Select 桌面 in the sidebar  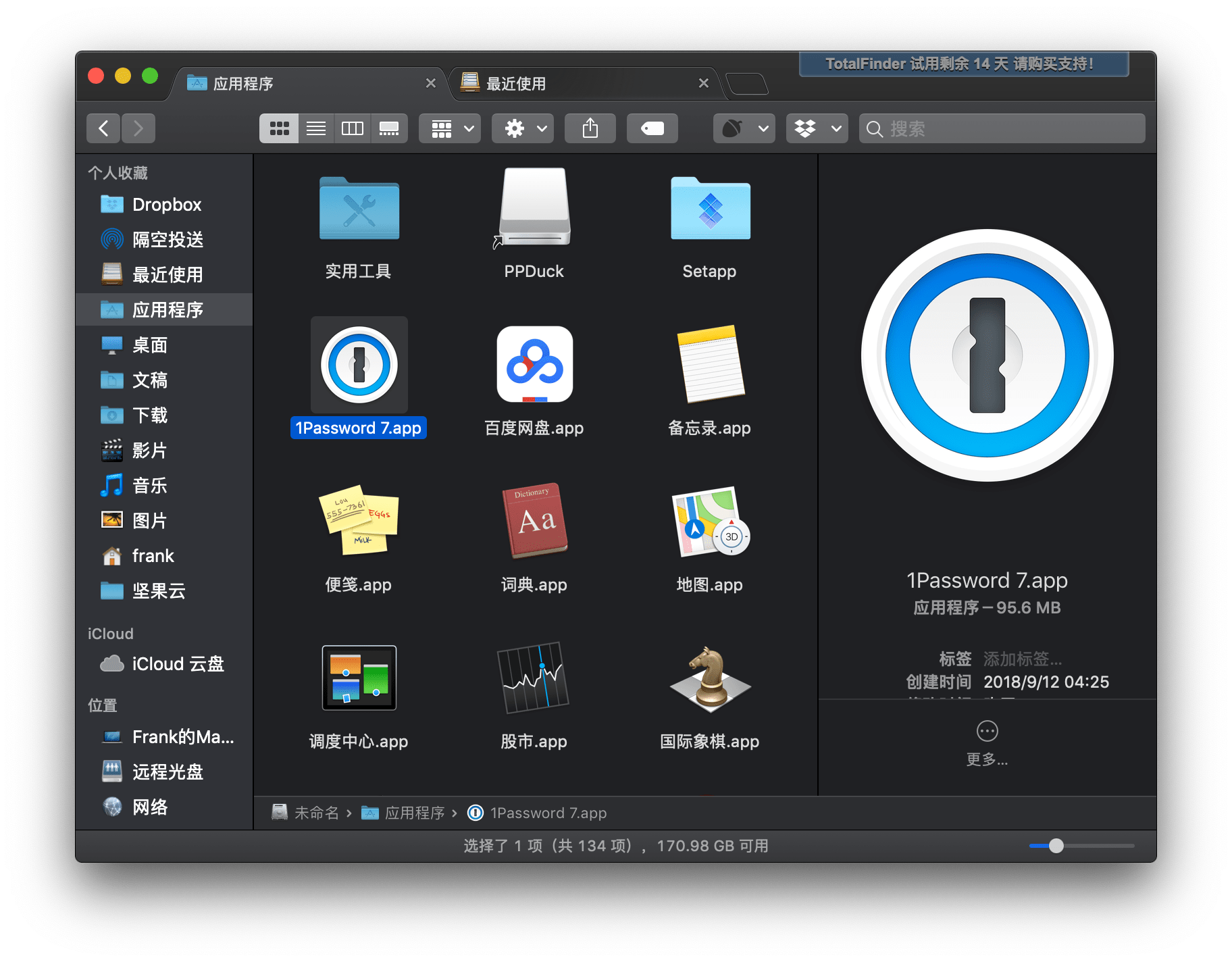click(165, 345)
